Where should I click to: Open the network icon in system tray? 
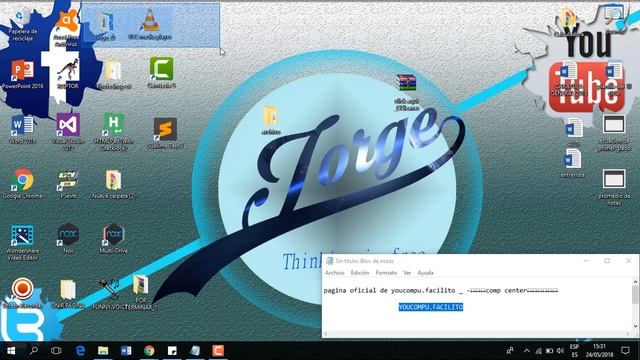pyautogui.click(x=538, y=351)
